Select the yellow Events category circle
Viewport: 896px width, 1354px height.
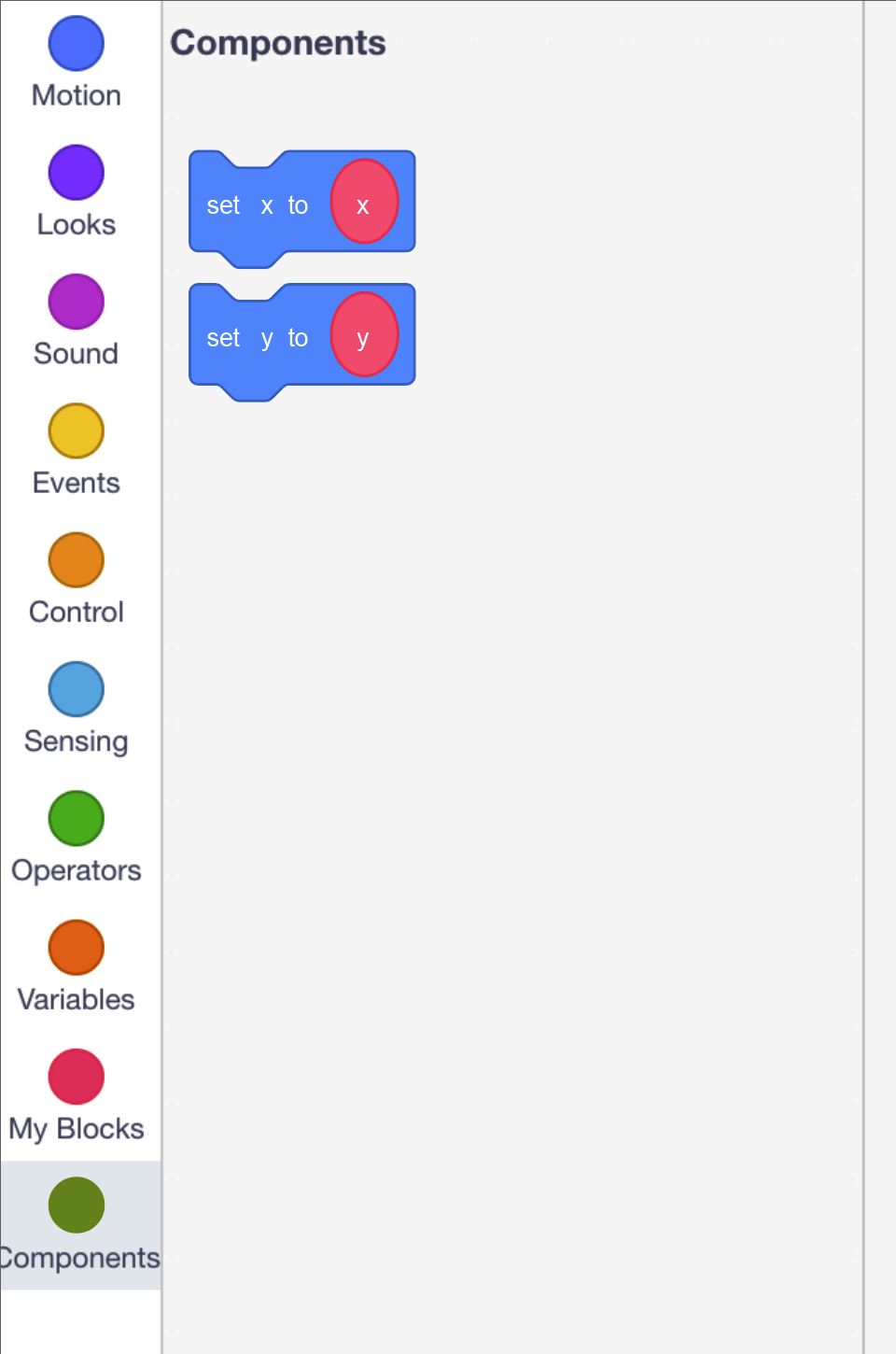pyautogui.click(x=76, y=430)
